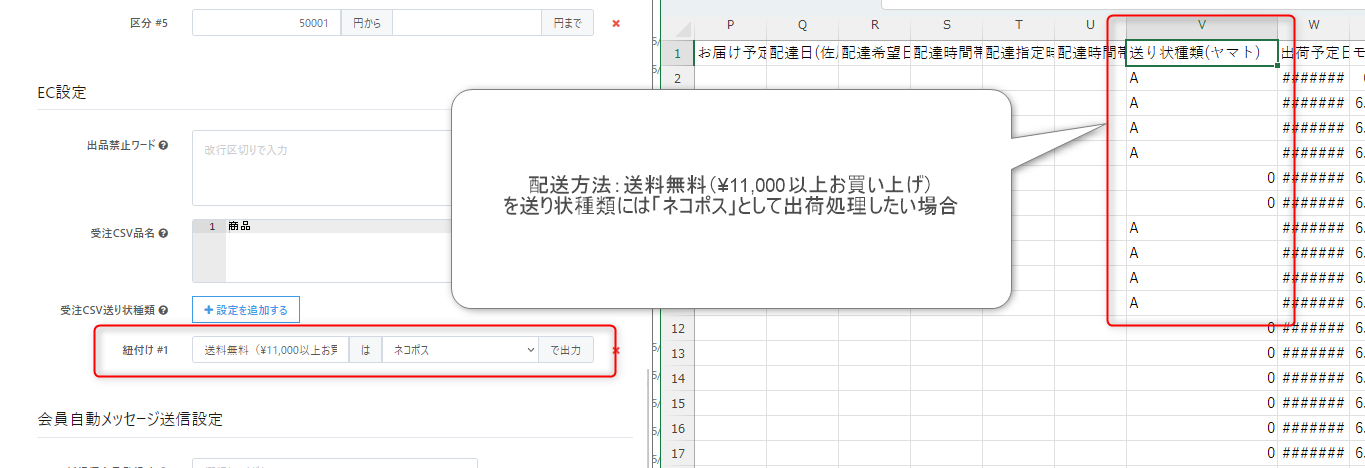Viewport: 1365px width, 468px height.
Task: Select row 17 header in Excel
Action: (x=677, y=453)
